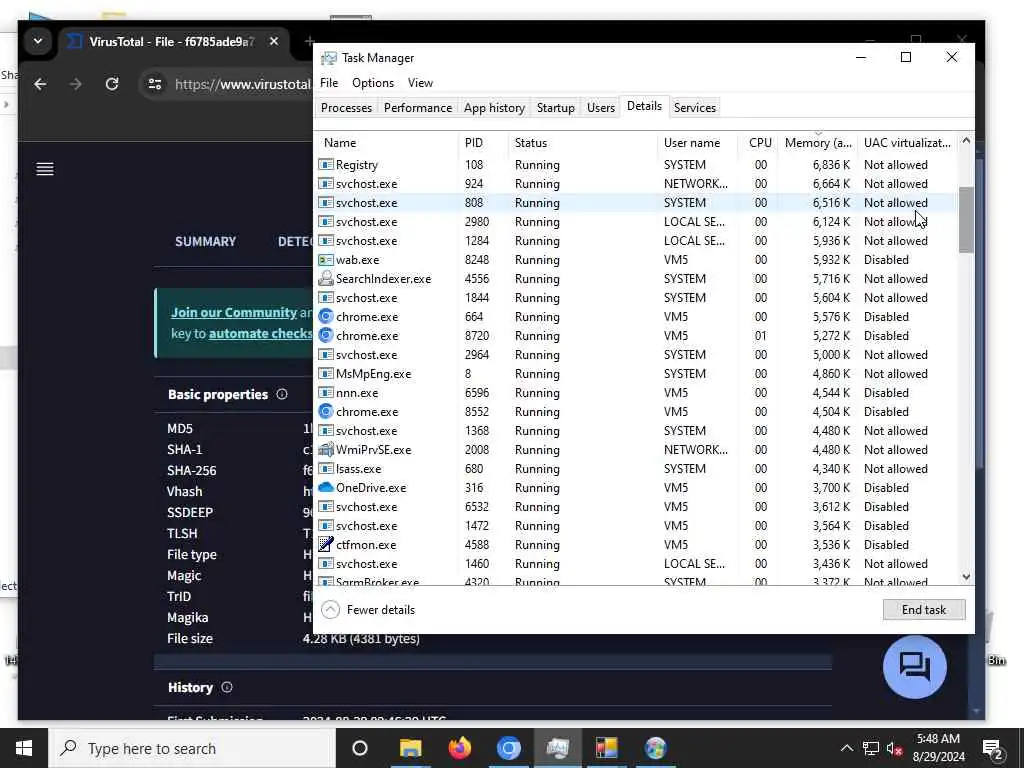Go back in the browser window
The width and height of the screenshot is (1024, 768).
[40, 84]
